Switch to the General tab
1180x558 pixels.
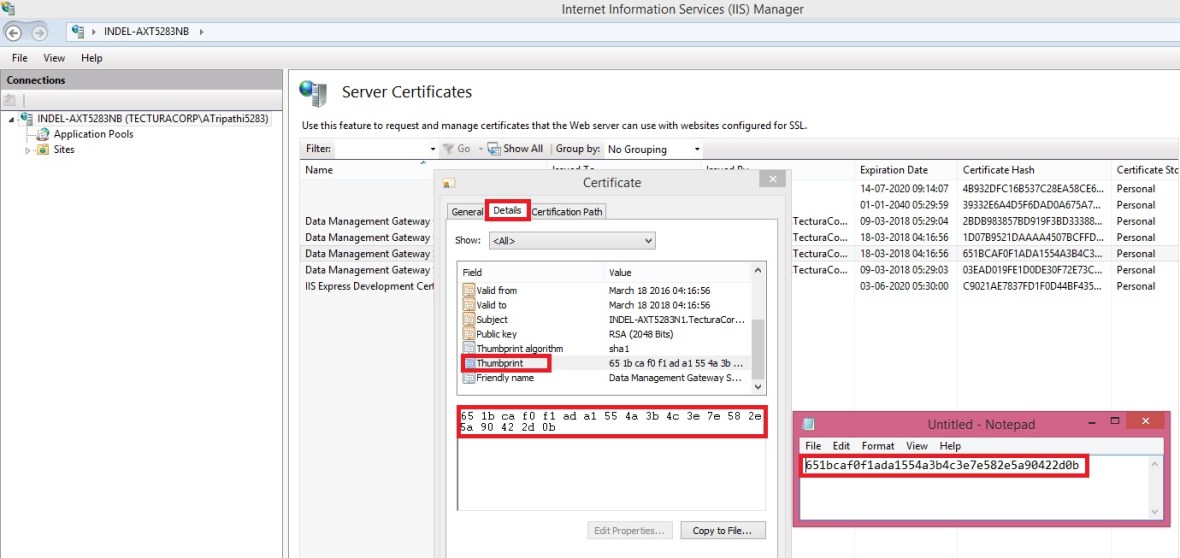click(467, 212)
